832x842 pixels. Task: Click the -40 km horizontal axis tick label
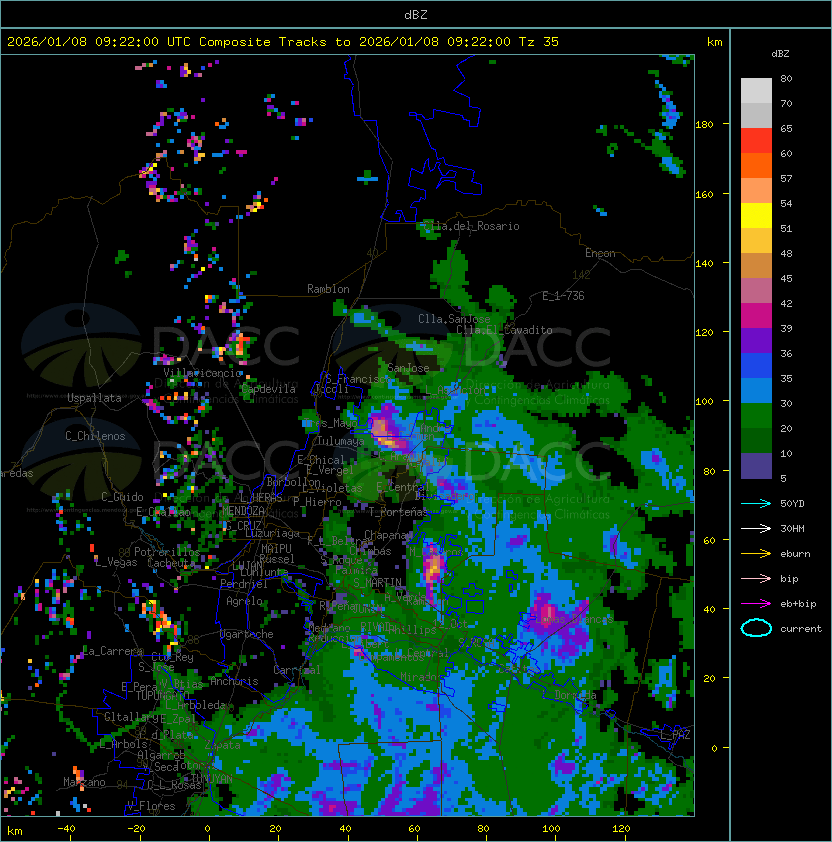pos(66,829)
